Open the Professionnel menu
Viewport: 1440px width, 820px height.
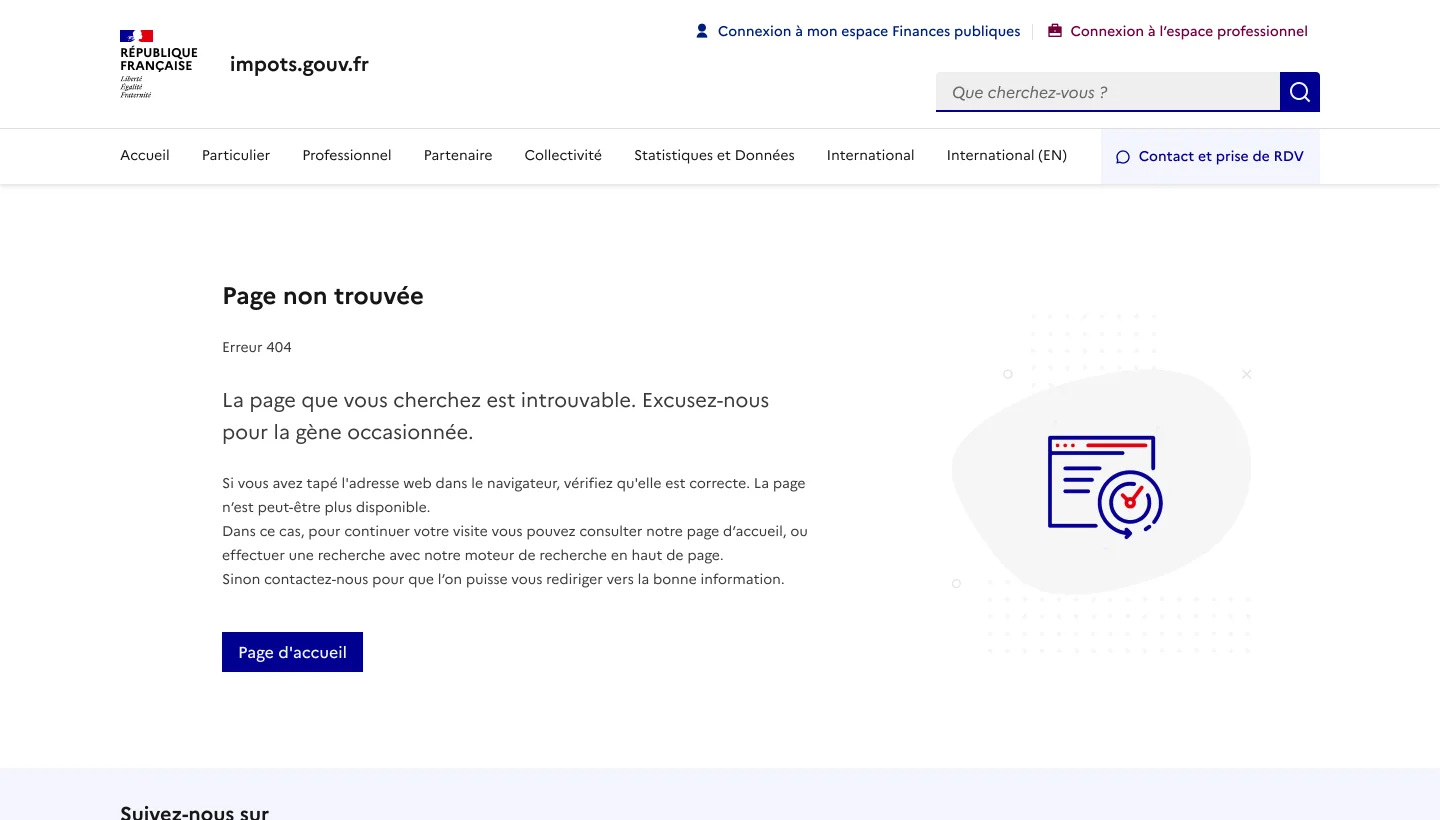pyautogui.click(x=347, y=156)
